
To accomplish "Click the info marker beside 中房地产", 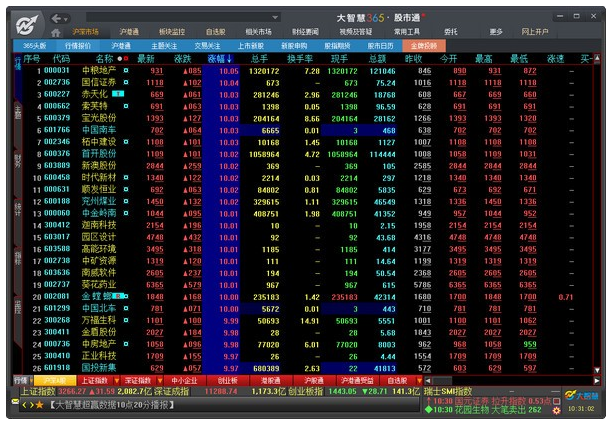I will 126,344.
